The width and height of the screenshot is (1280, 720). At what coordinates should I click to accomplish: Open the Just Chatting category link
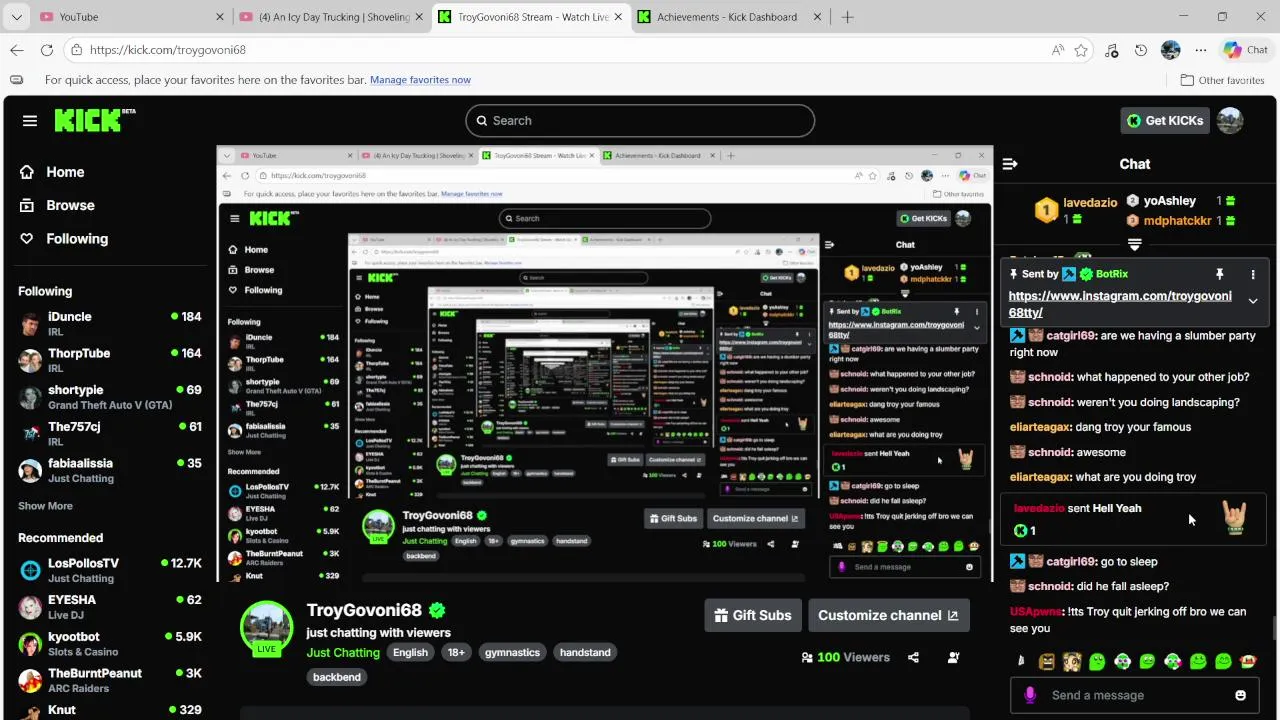point(343,653)
